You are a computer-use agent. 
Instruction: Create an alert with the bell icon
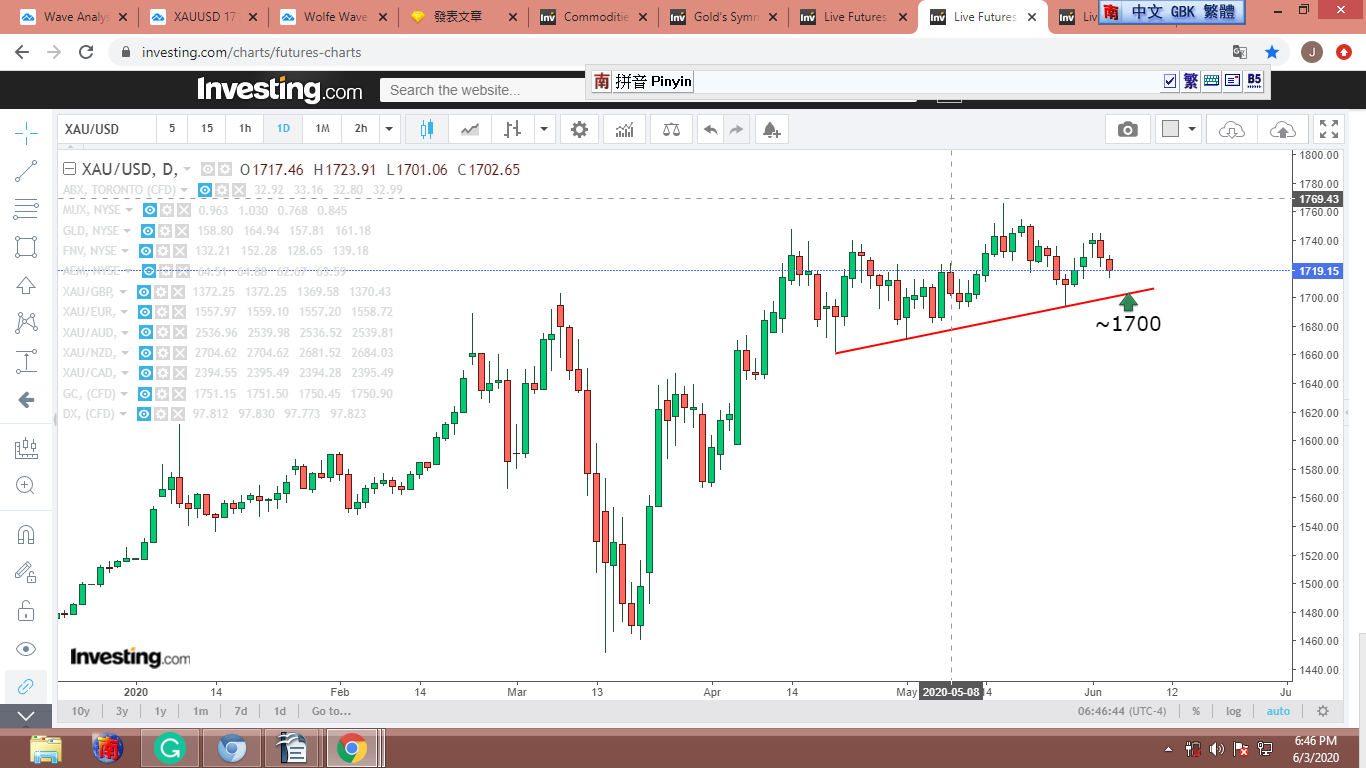coord(770,129)
